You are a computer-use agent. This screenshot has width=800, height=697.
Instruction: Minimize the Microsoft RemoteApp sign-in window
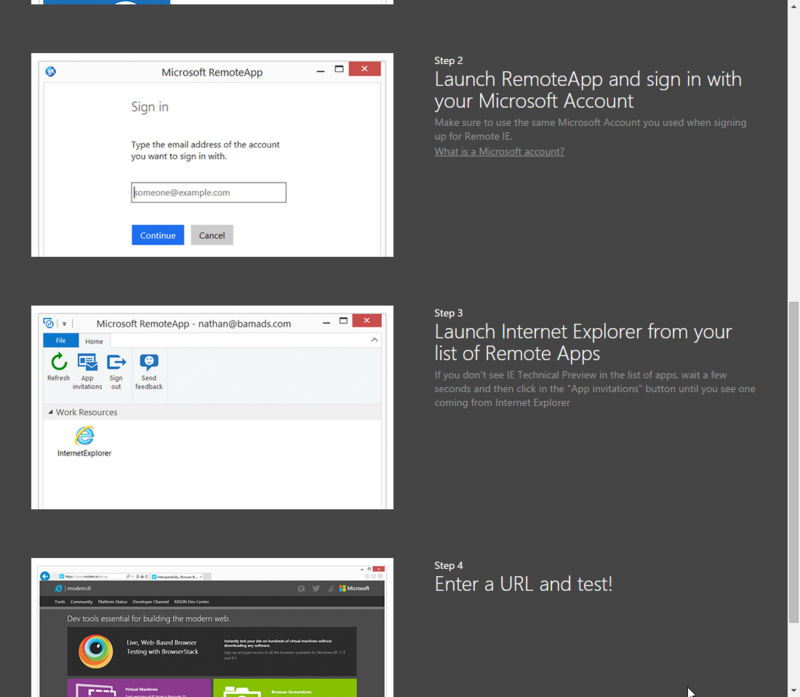coord(320,70)
